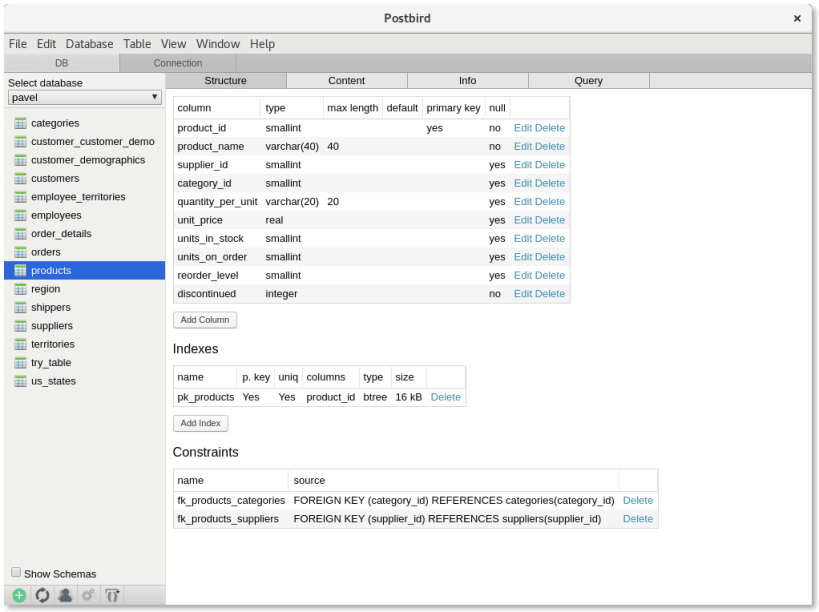Click Delete for unit_price column
819x612 pixels.
[549, 220]
